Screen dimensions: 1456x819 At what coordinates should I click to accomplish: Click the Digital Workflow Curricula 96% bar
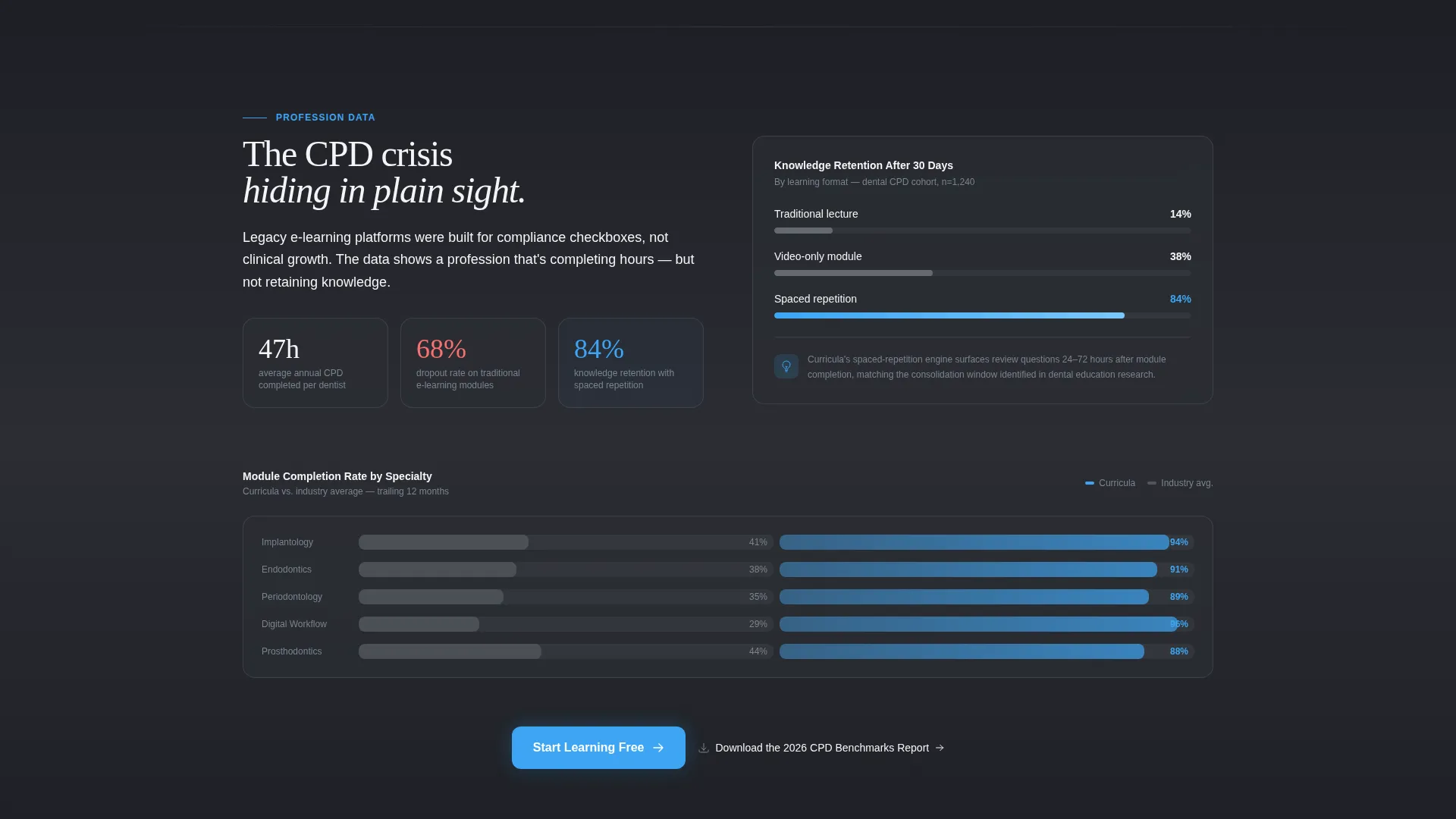(x=987, y=624)
